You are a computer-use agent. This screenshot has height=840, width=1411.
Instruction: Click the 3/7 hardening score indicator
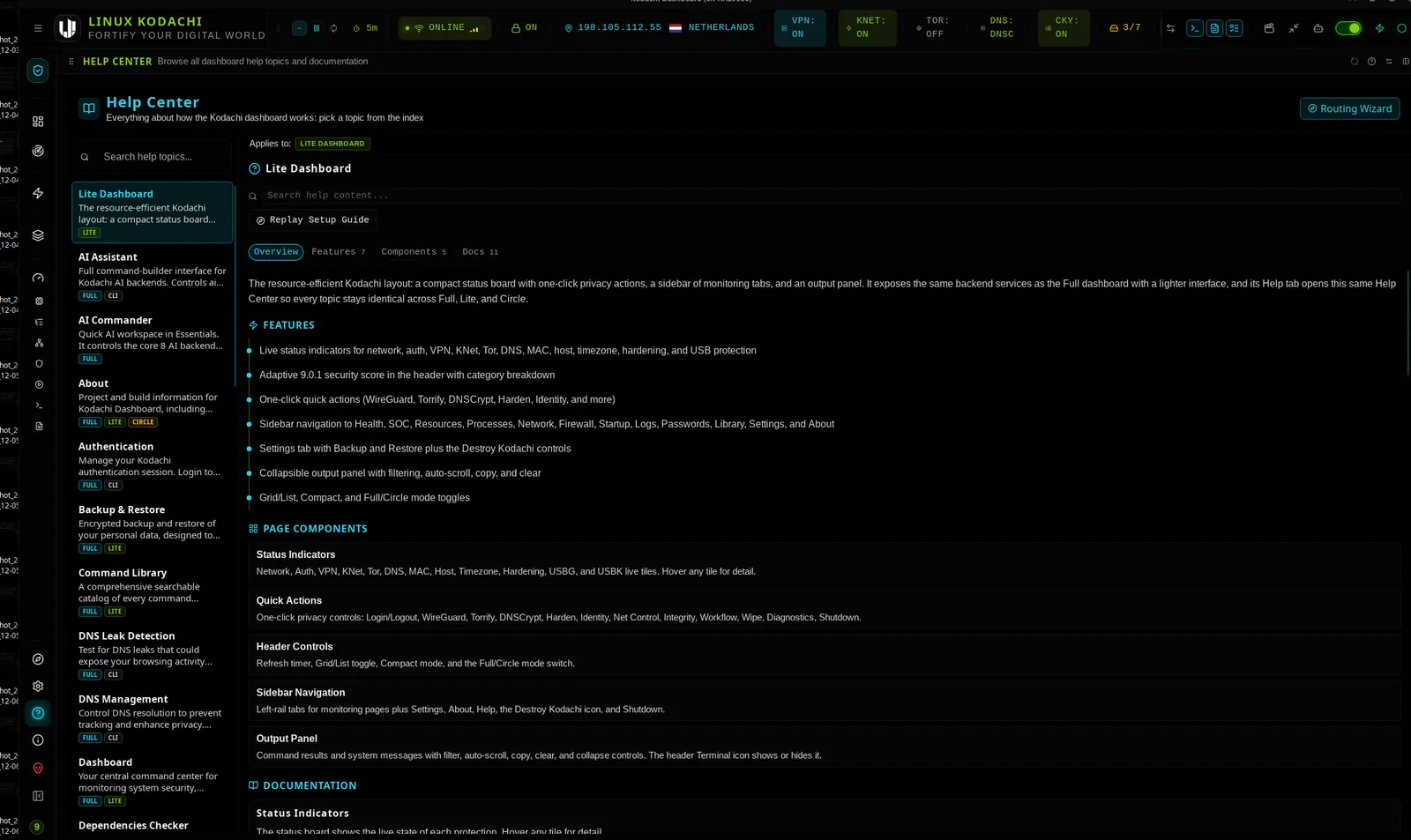1125,28
